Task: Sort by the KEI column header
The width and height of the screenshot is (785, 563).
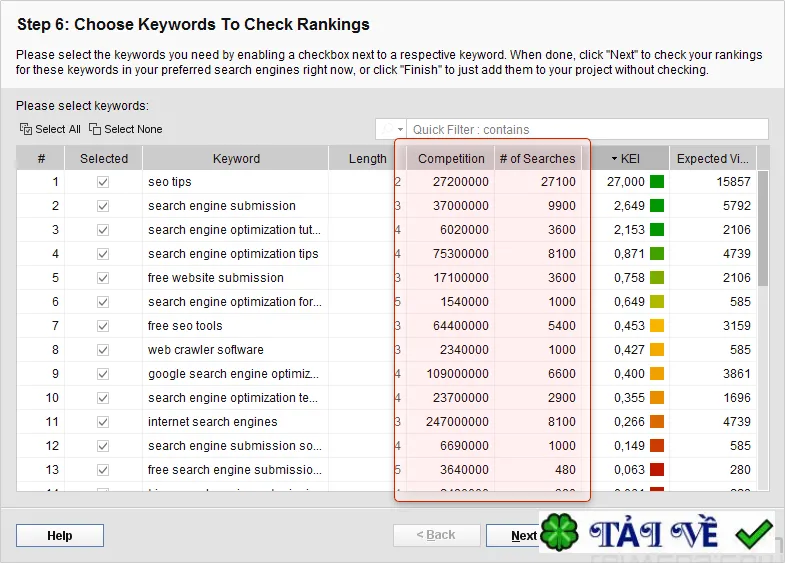Action: tap(630, 159)
